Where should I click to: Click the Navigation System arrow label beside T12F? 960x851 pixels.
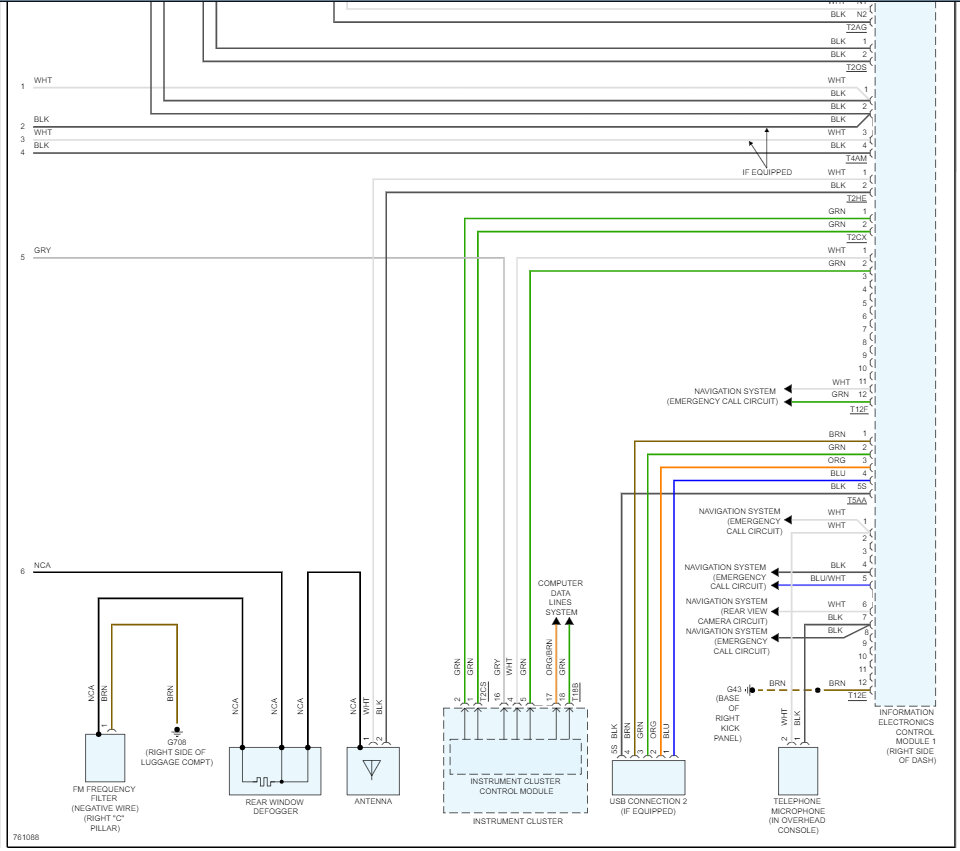722,396
